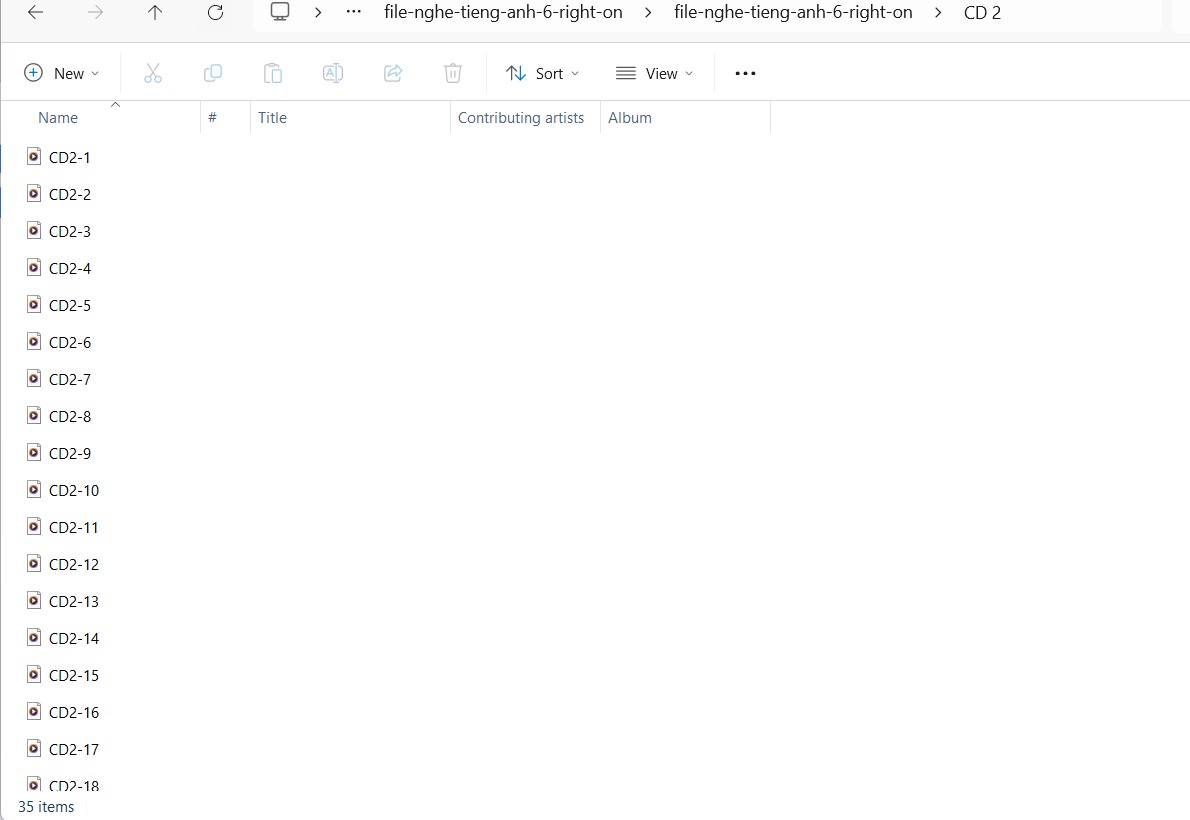Click the Copy icon in toolbar
The width and height of the screenshot is (1190, 820).
(x=212, y=73)
